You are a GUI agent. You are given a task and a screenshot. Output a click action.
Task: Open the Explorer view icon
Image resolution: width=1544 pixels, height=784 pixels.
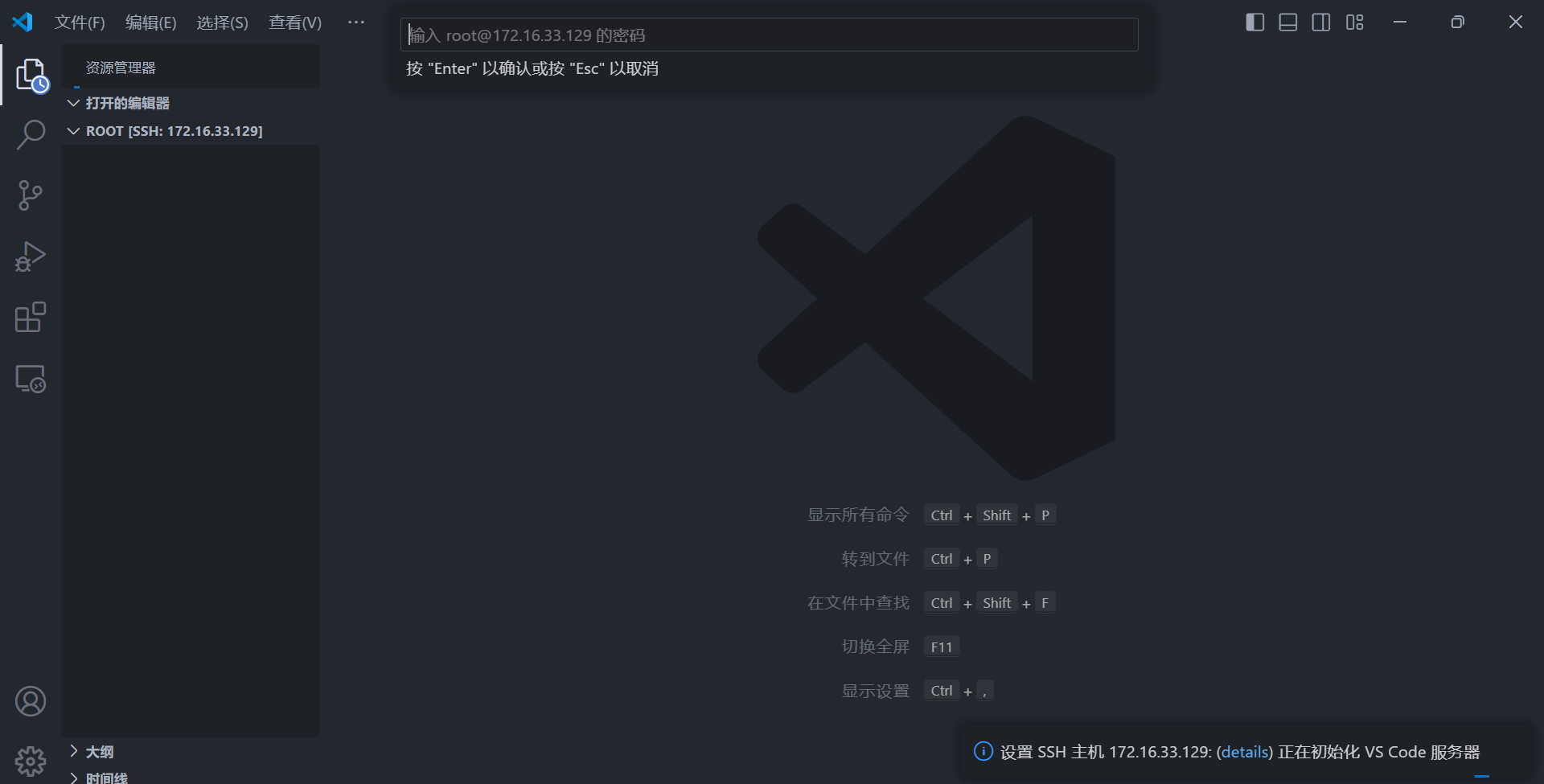click(x=31, y=75)
